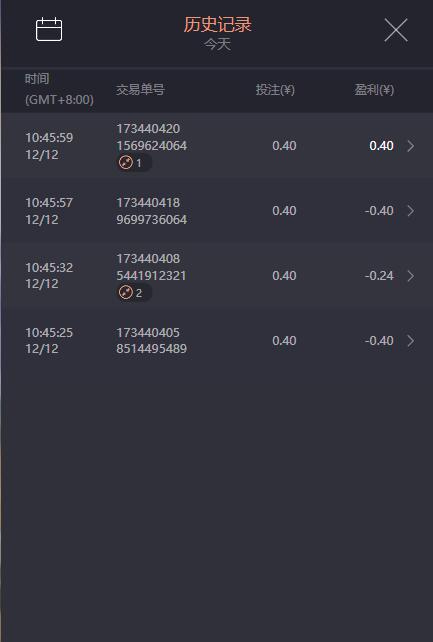Click the 交易单号 column header
This screenshot has width=433, height=642.
click(140, 89)
